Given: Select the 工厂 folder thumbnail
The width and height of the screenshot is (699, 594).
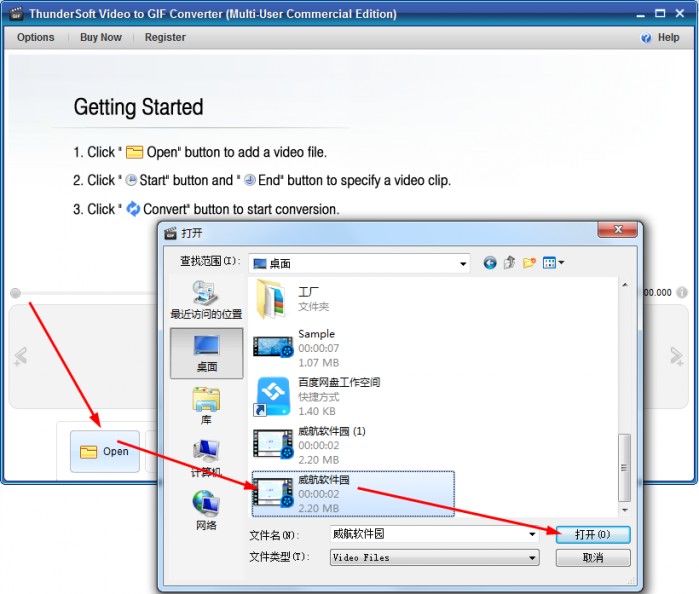Looking at the screenshot, I should pyautogui.click(x=272, y=299).
